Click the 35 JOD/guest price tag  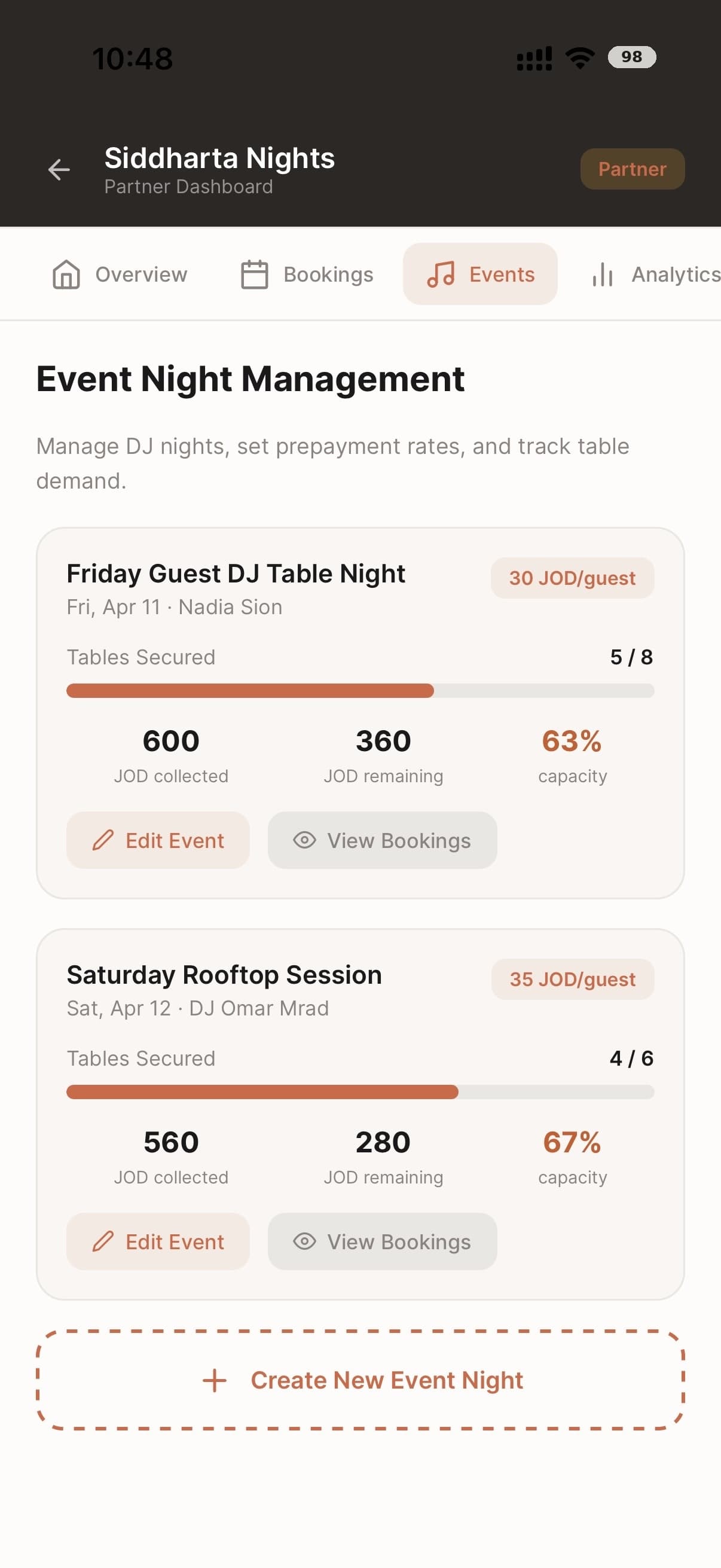click(x=573, y=979)
